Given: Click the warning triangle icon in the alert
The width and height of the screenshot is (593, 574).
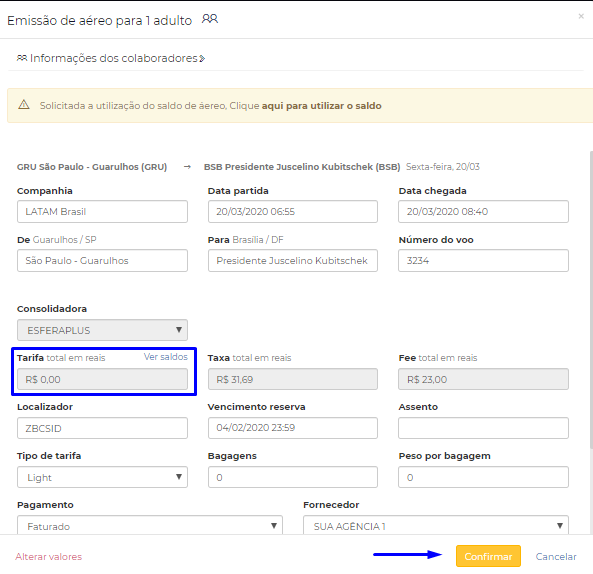Looking at the screenshot, I should pos(24,105).
